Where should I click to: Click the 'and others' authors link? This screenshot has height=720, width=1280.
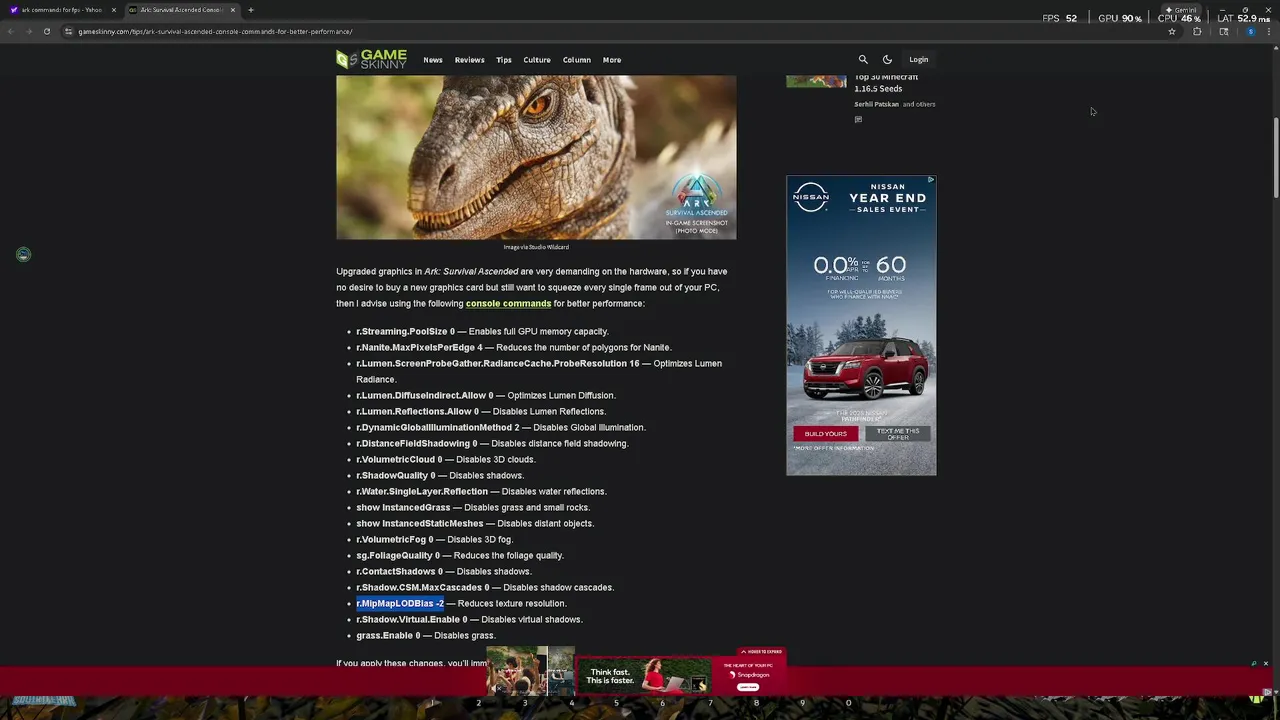tap(919, 104)
